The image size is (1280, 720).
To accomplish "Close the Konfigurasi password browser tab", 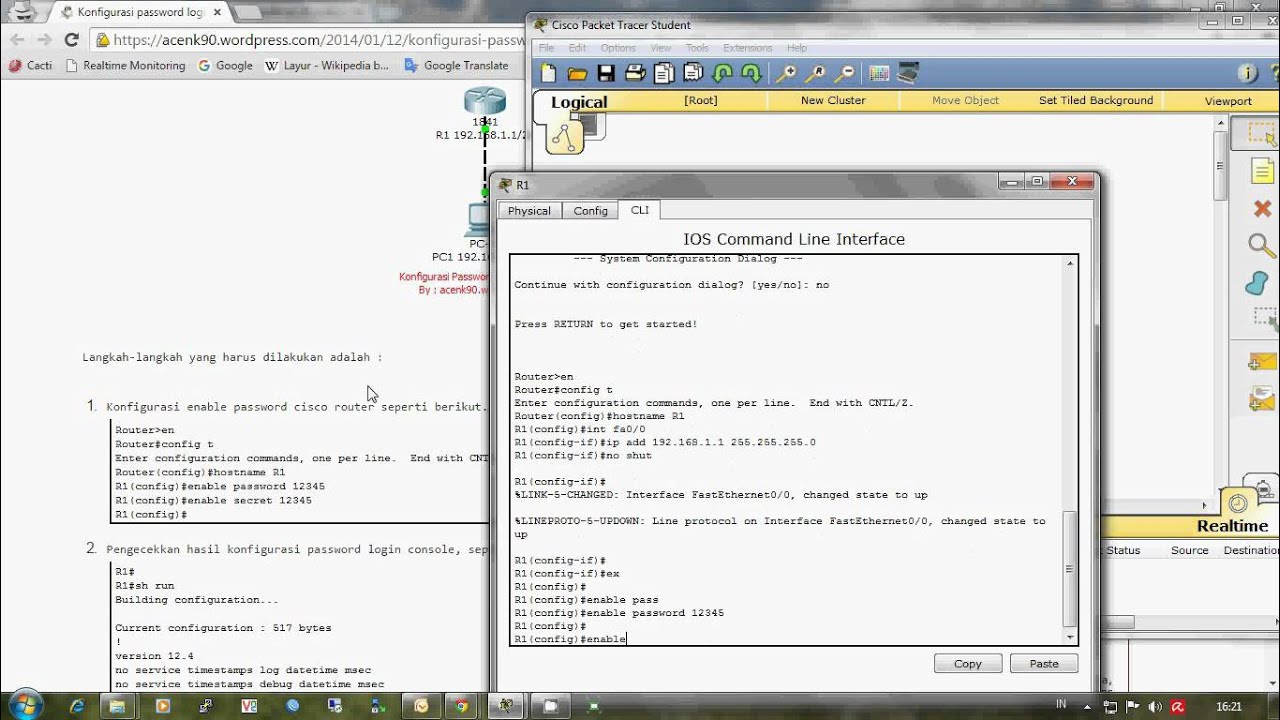I will [217, 12].
